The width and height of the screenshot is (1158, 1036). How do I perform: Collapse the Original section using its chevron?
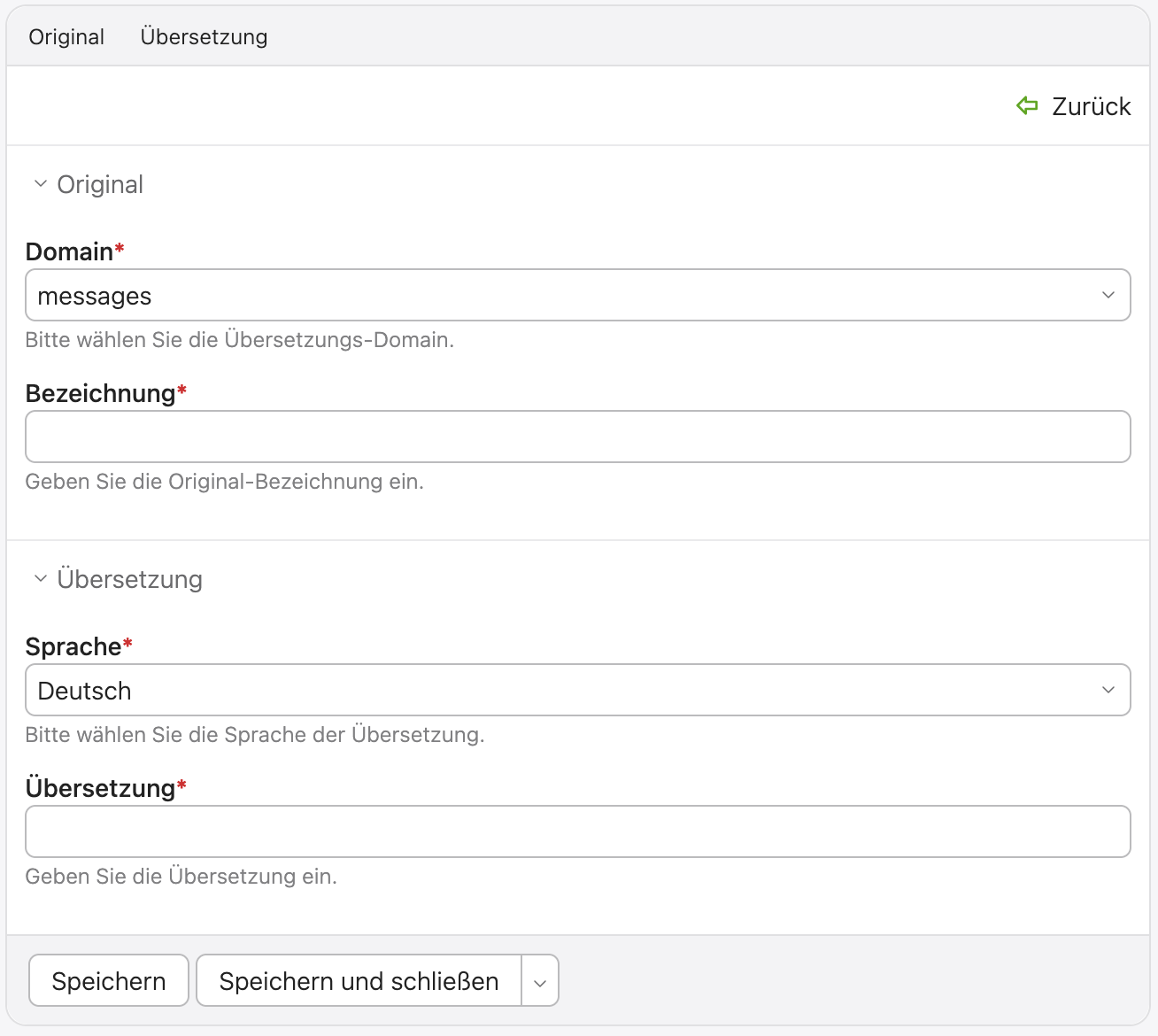(40, 184)
